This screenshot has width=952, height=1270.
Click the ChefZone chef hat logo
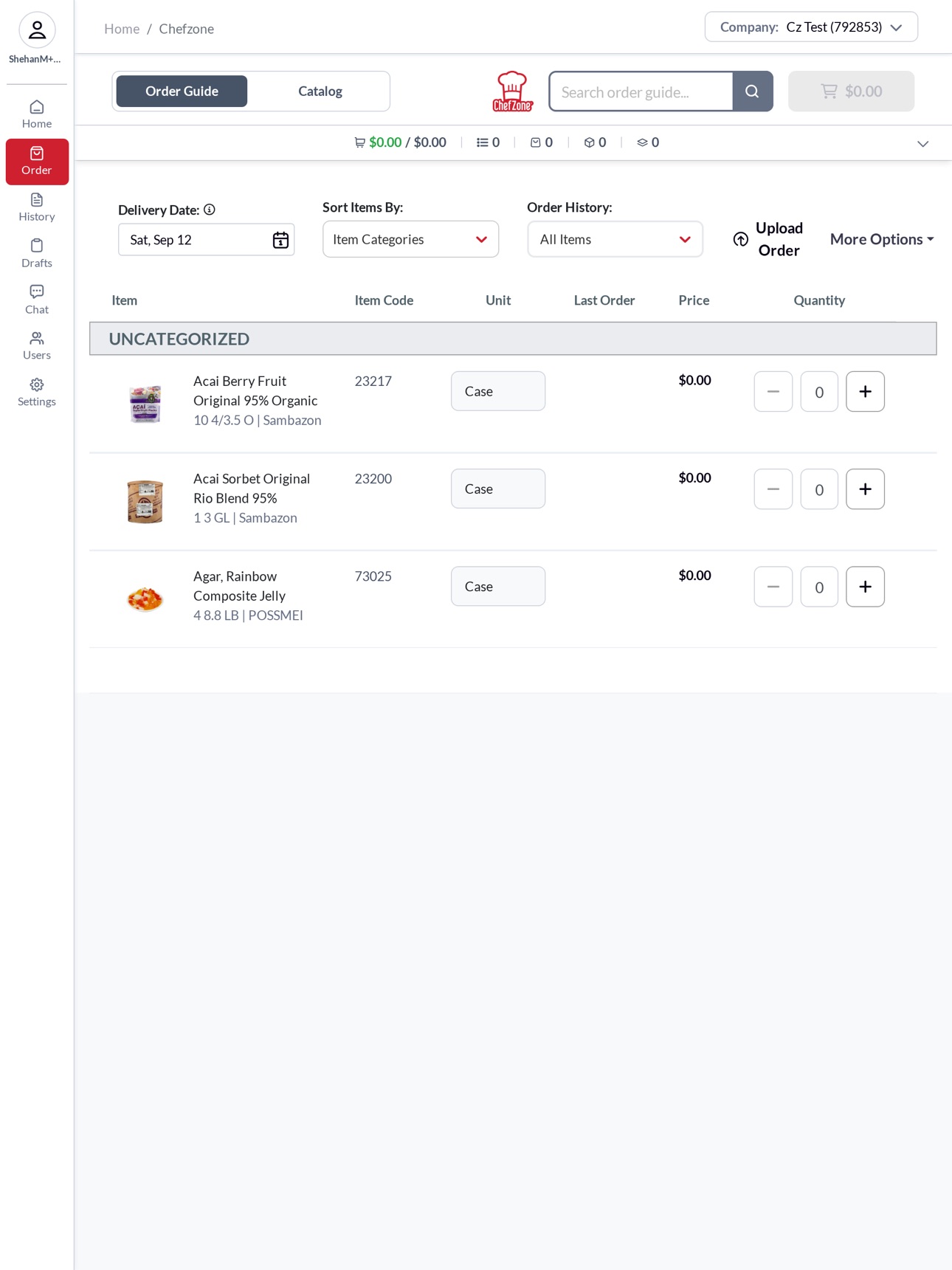(512, 92)
